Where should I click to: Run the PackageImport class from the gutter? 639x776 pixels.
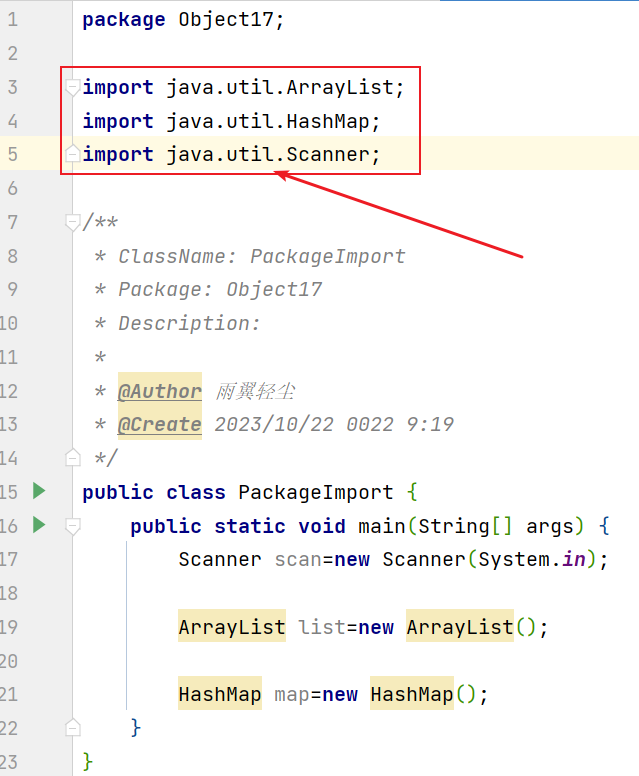click(x=39, y=491)
